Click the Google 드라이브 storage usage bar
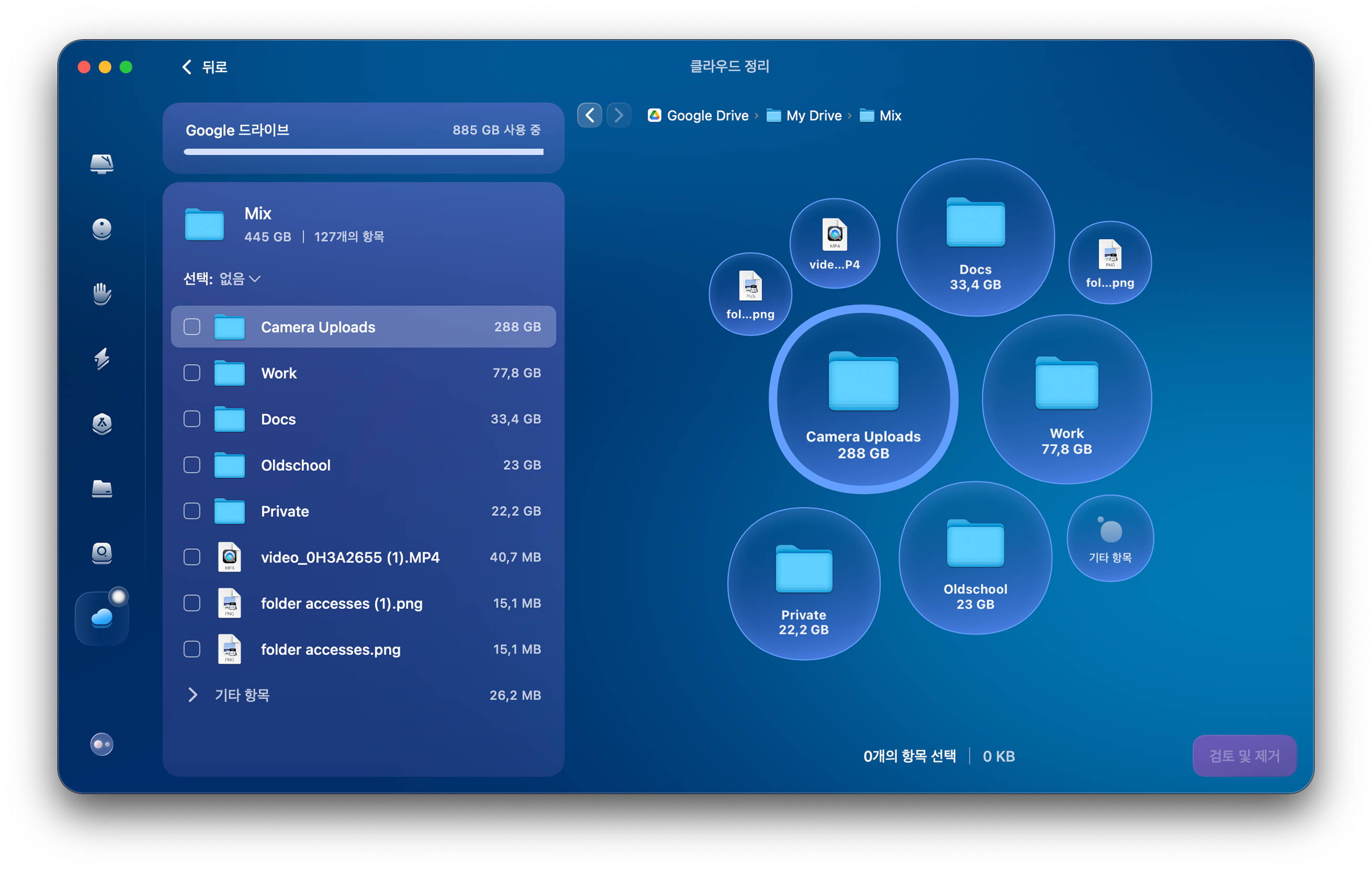The height and width of the screenshot is (871, 1372). (363, 152)
